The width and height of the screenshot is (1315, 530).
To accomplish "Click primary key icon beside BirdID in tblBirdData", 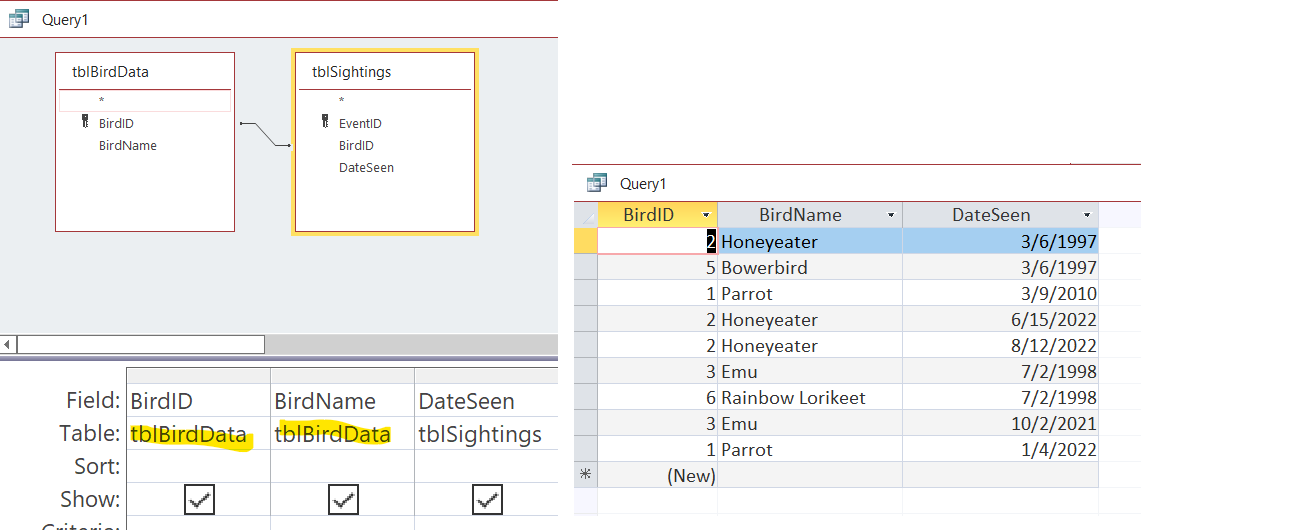I will tap(85, 123).
